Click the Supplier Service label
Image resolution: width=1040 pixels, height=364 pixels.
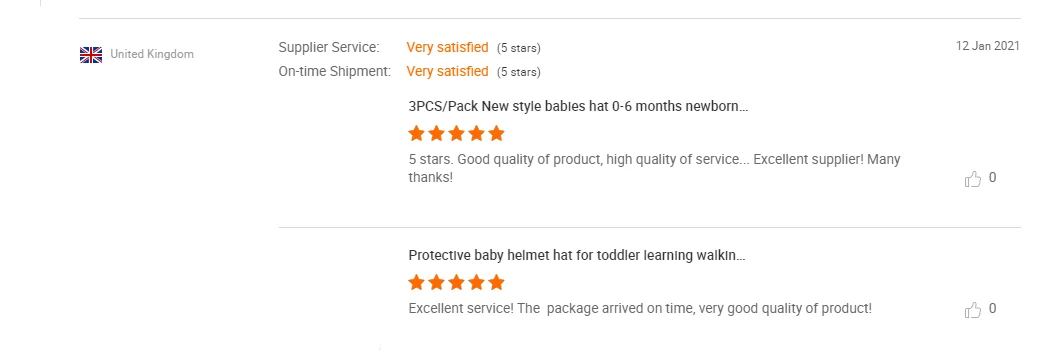329,48
